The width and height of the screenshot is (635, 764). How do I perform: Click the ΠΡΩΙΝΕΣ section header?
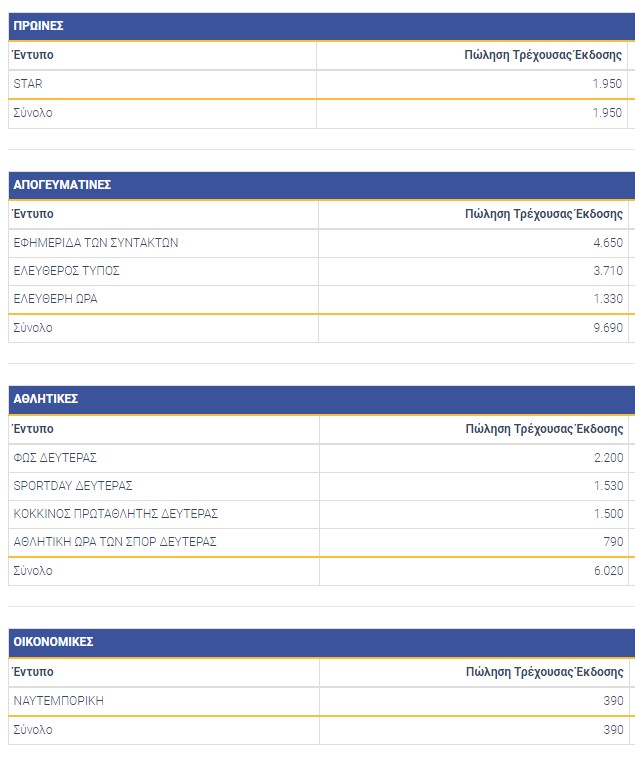(40, 27)
